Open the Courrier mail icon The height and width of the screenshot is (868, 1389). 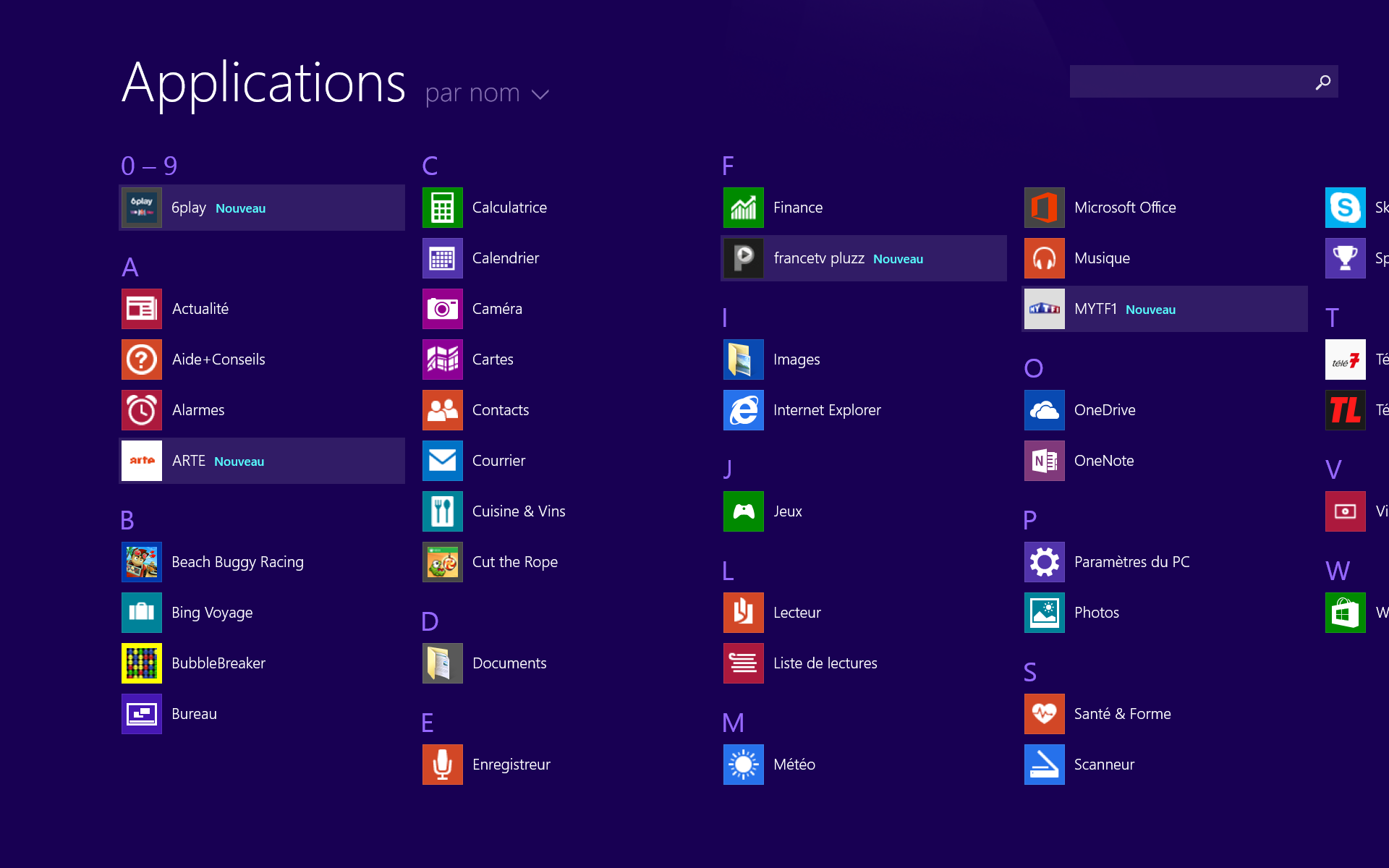coord(443,461)
